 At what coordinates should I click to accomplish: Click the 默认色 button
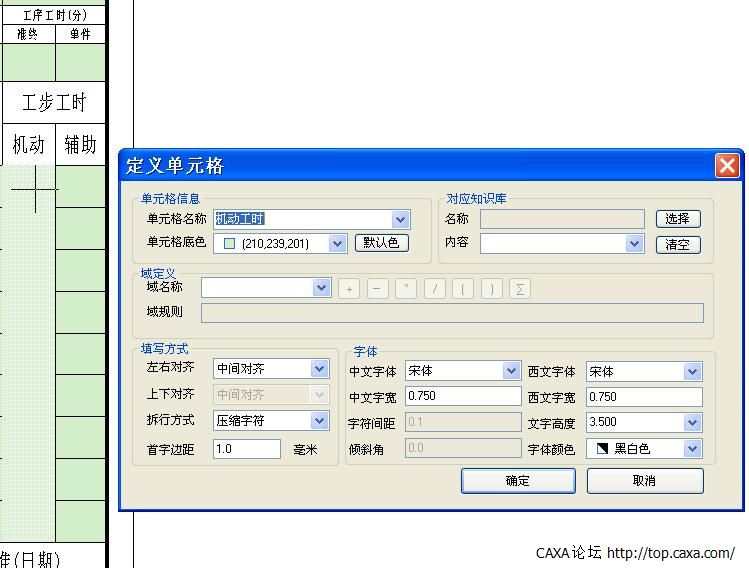tap(381, 243)
